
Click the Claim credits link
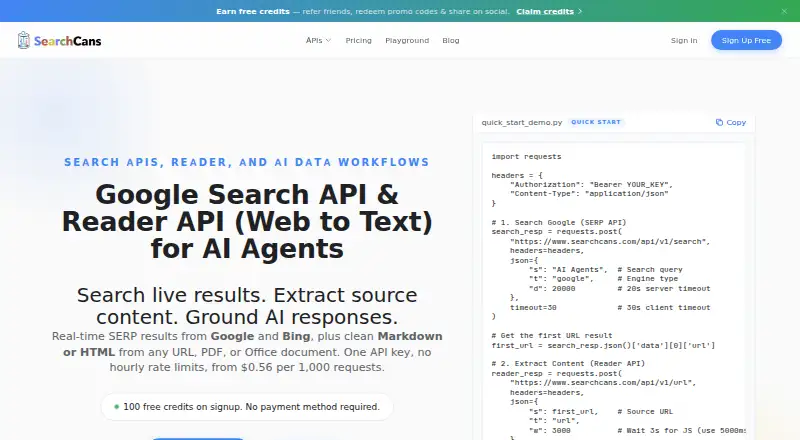pyautogui.click(x=545, y=11)
